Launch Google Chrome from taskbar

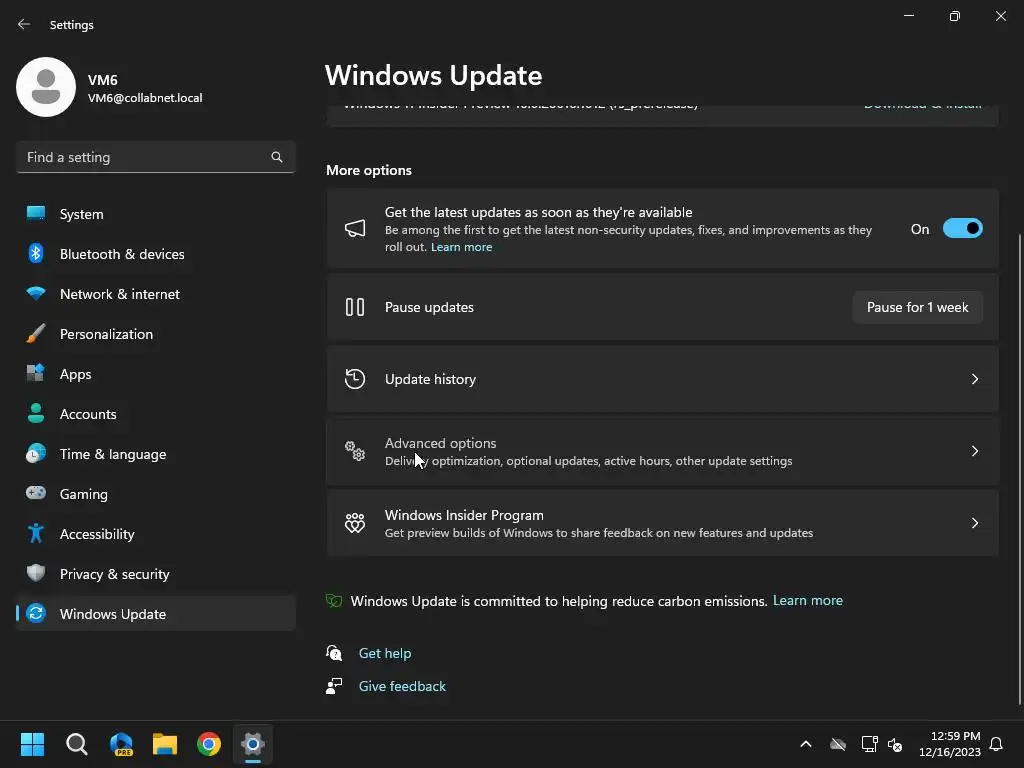point(209,744)
